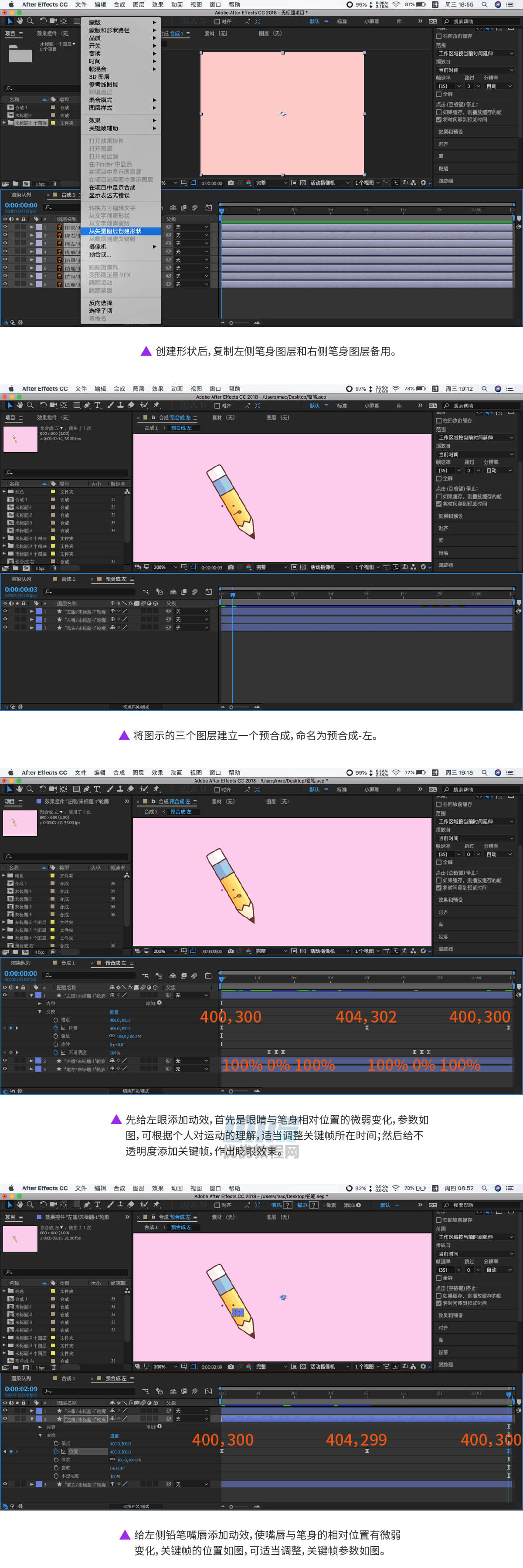Open the graph editor in 0:00:00:03 timeline
The width and height of the screenshot is (523, 1568).
(208, 592)
